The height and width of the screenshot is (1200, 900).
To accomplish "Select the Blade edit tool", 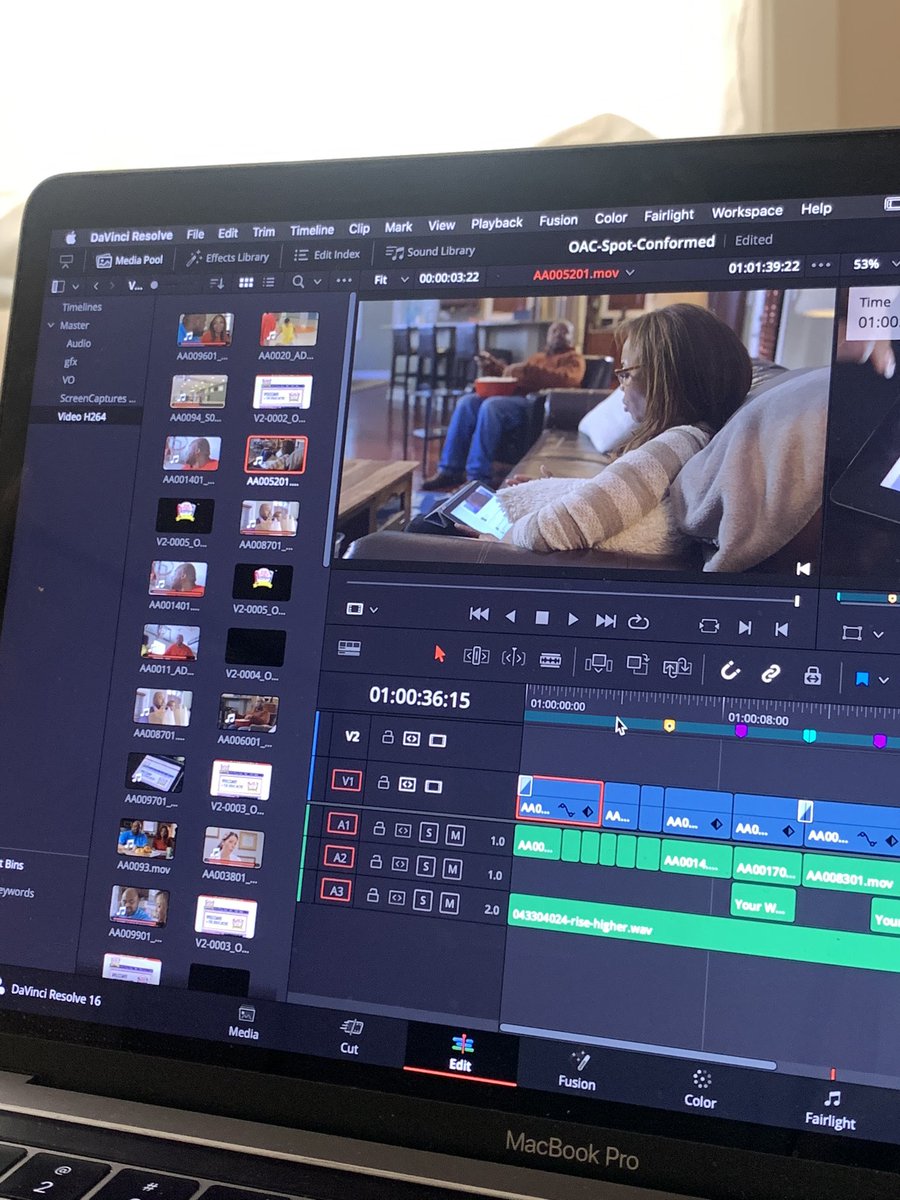I will tap(550, 660).
